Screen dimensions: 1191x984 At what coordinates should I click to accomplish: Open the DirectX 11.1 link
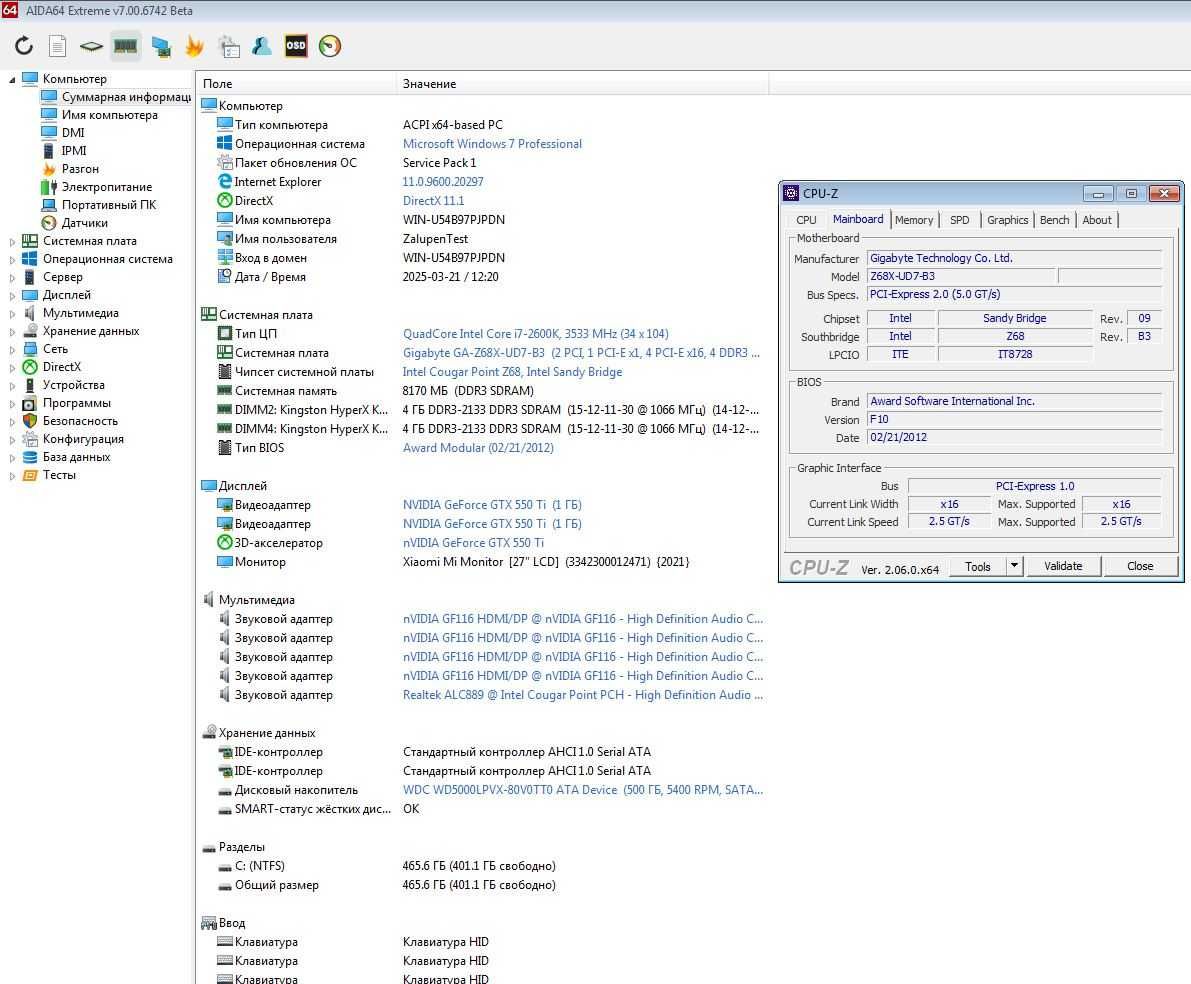click(433, 201)
